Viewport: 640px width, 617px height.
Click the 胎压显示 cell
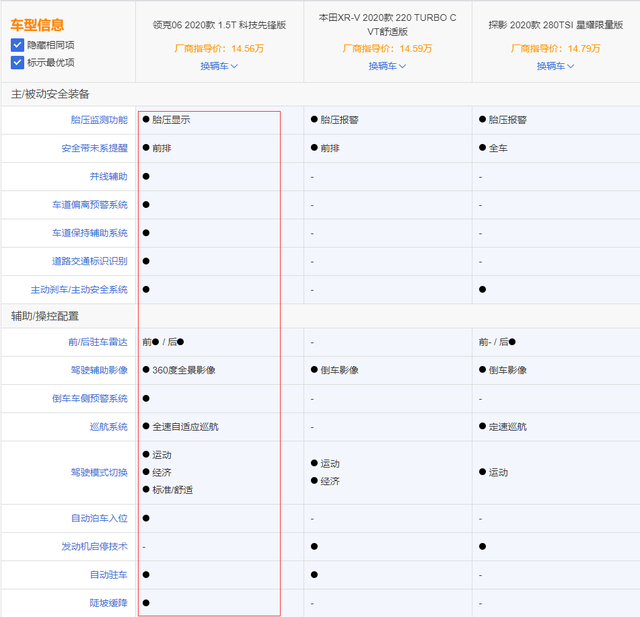pos(167,120)
